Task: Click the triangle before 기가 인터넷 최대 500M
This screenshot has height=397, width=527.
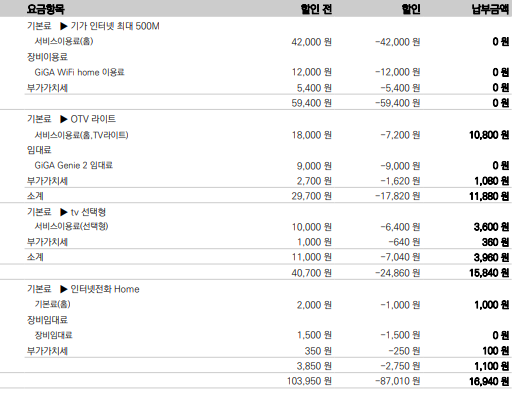Action: (64, 26)
